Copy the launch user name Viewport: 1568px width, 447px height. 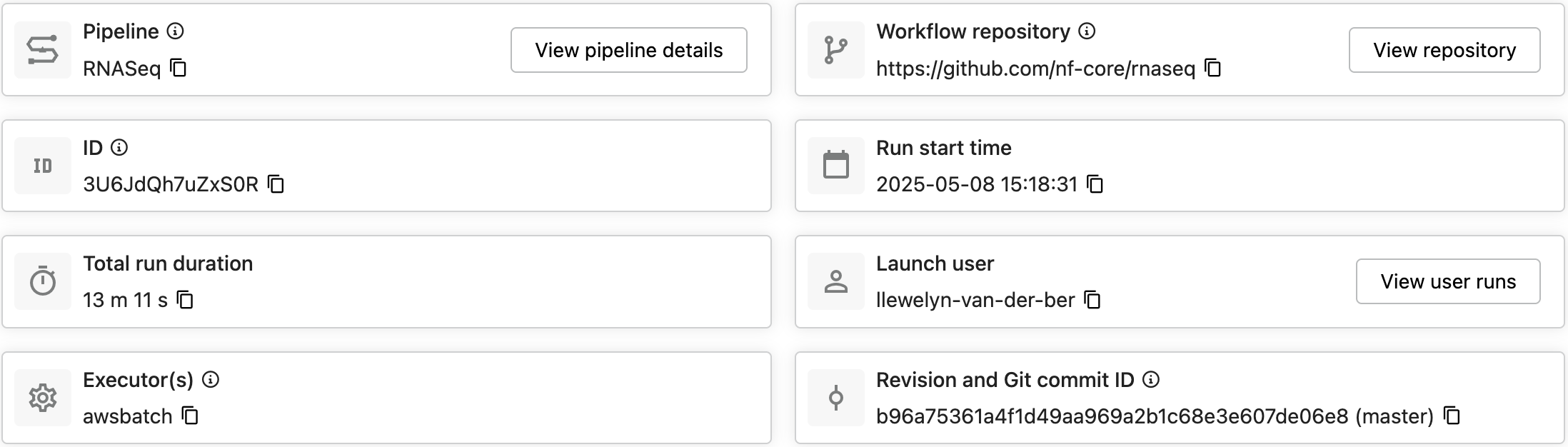[x=1092, y=300]
